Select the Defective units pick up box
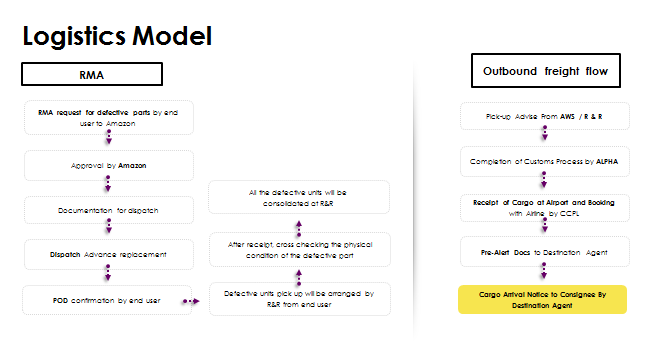This screenshot has width=659, height=361. pyautogui.click(x=300, y=299)
